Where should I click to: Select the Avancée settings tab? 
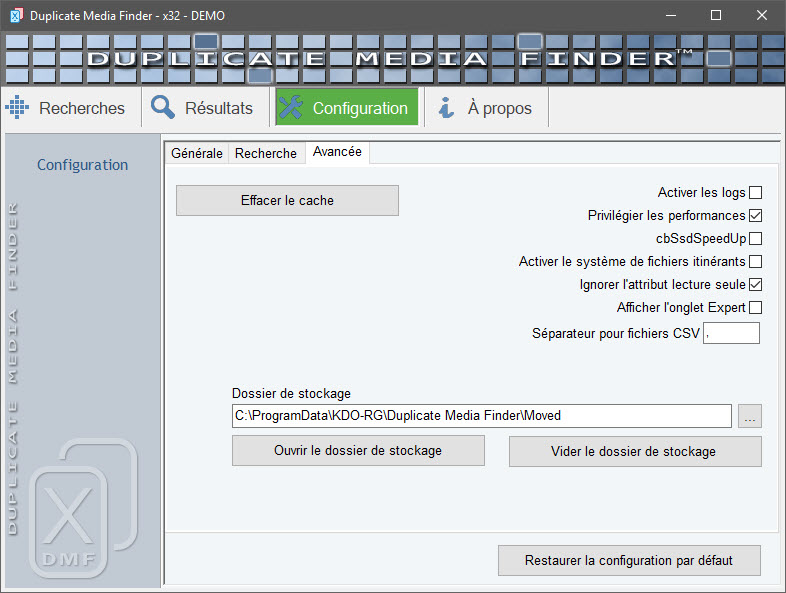point(337,152)
